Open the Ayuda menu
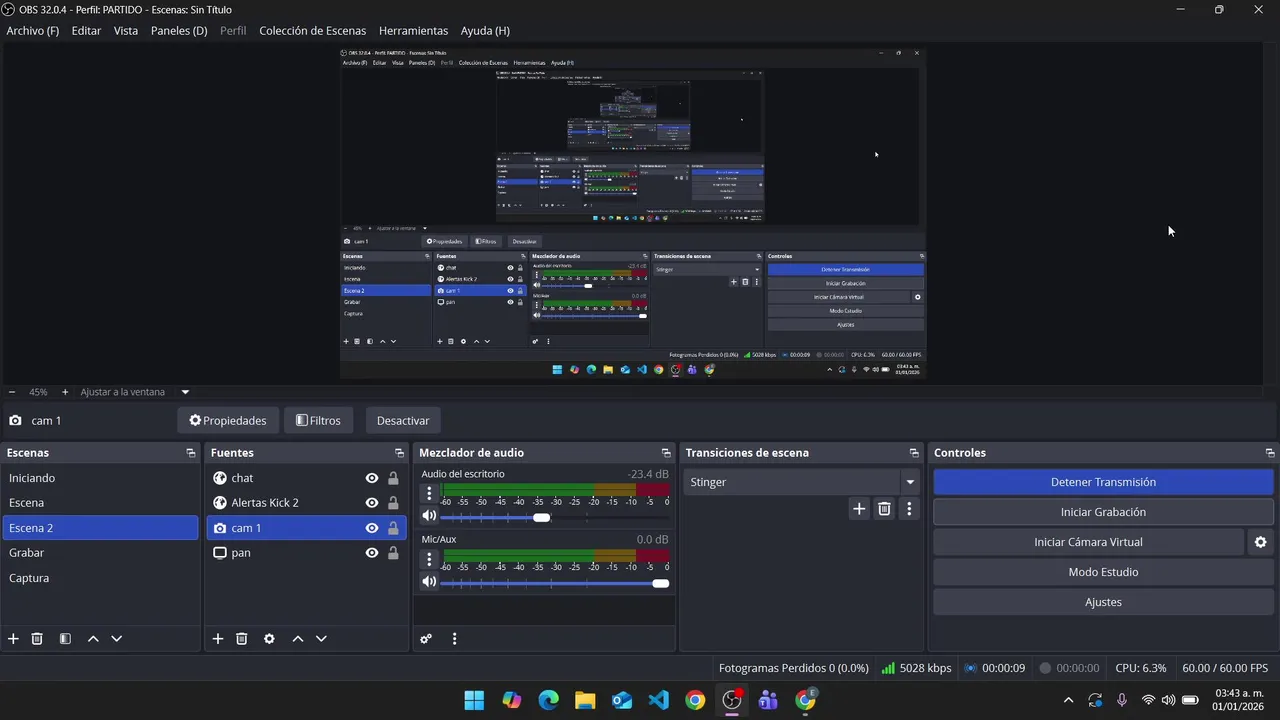 (x=485, y=31)
